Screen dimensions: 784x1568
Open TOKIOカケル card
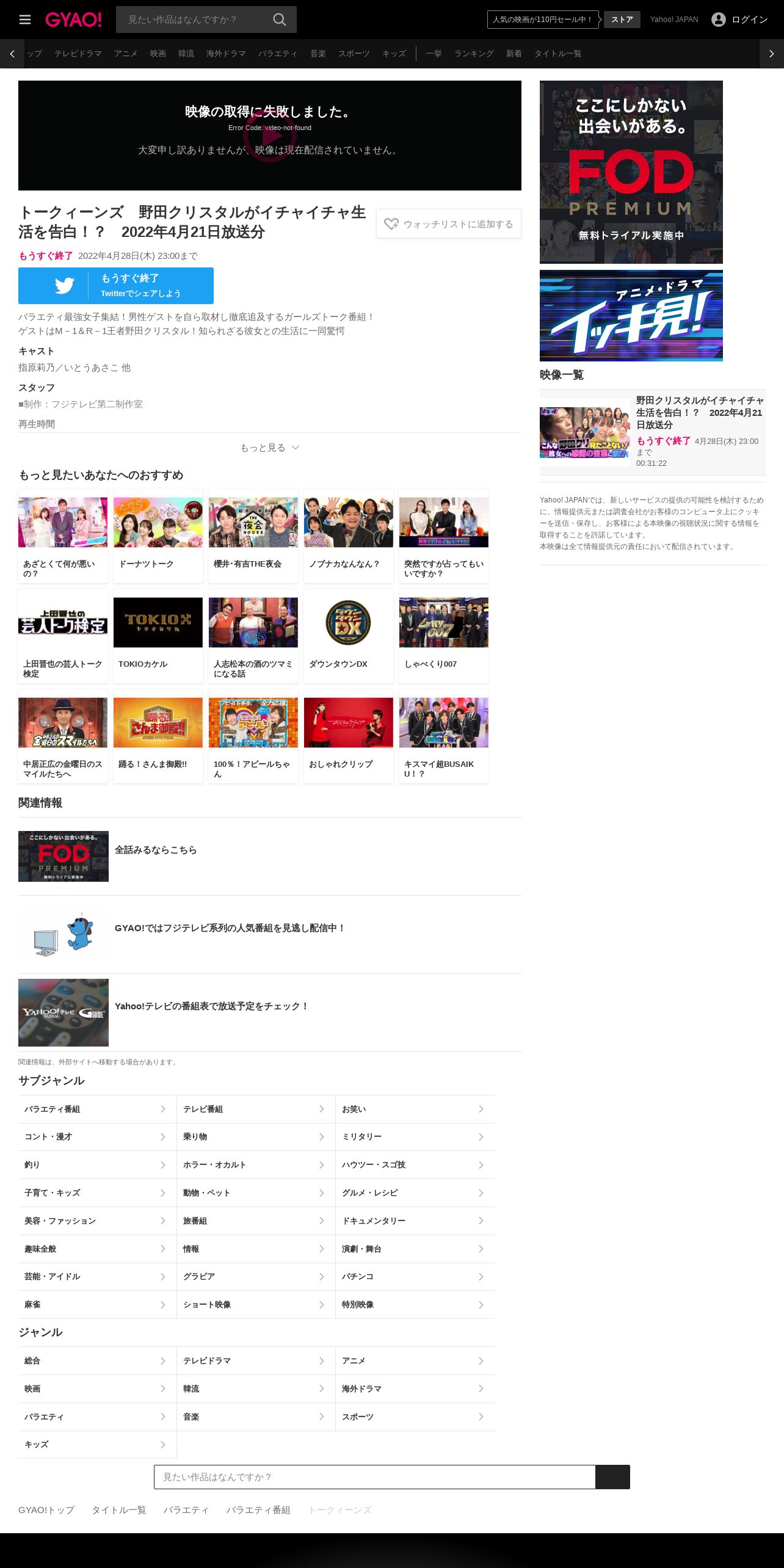click(158, 636)
